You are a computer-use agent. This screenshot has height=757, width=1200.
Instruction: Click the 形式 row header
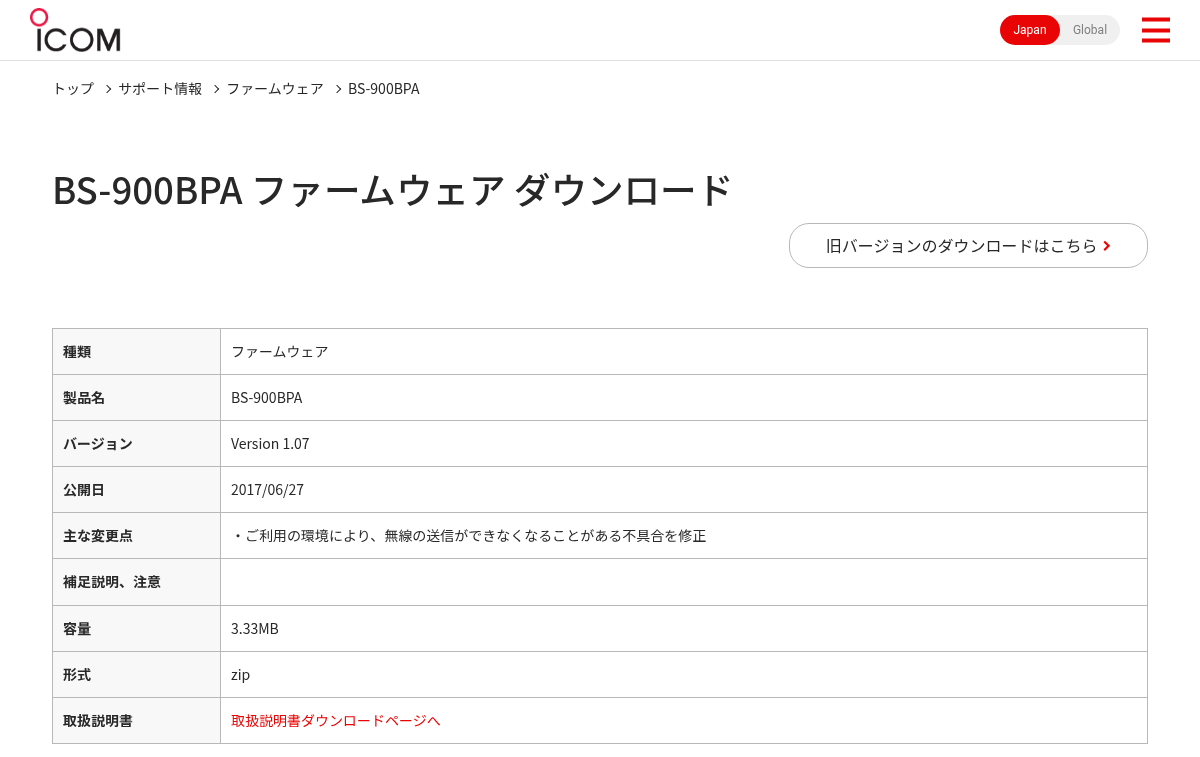pos(136,674)
